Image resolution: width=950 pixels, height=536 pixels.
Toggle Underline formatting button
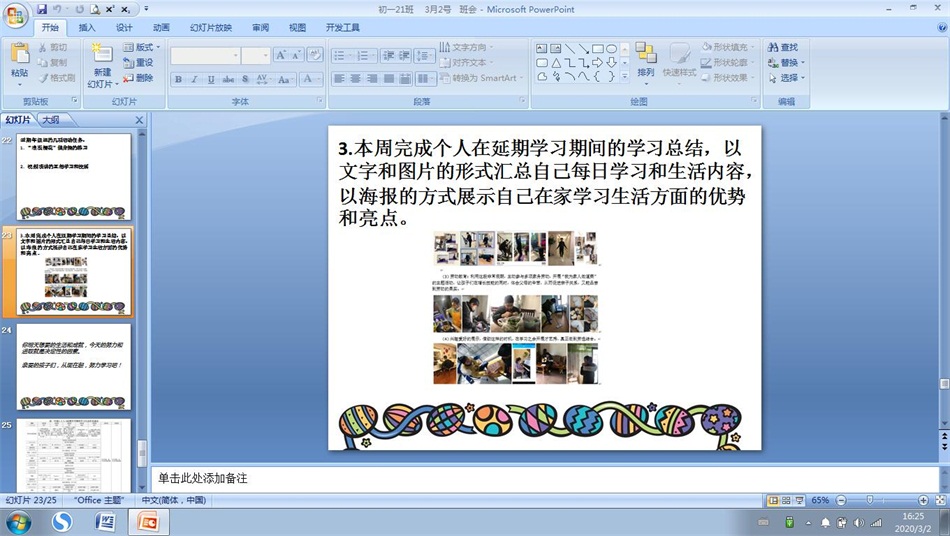(x=210, y=79)
